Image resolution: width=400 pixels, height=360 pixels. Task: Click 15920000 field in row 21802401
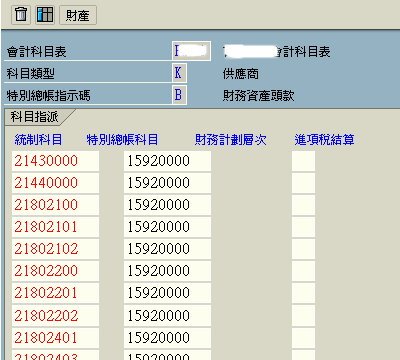tap(167, 338)
